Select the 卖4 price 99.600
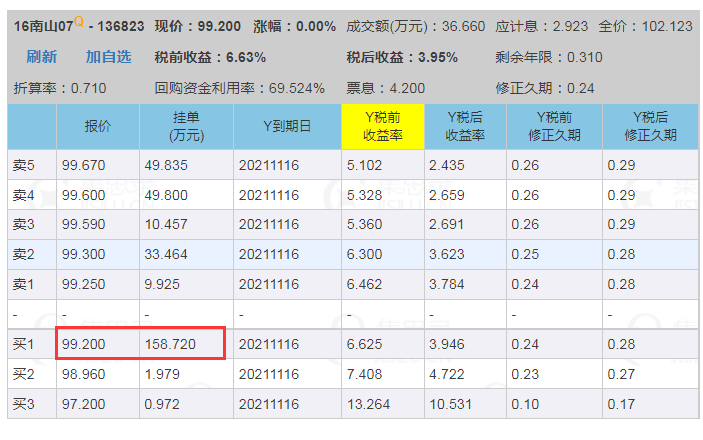The height and width of the screenshot is (440, 703). click(x=83, y=195)
